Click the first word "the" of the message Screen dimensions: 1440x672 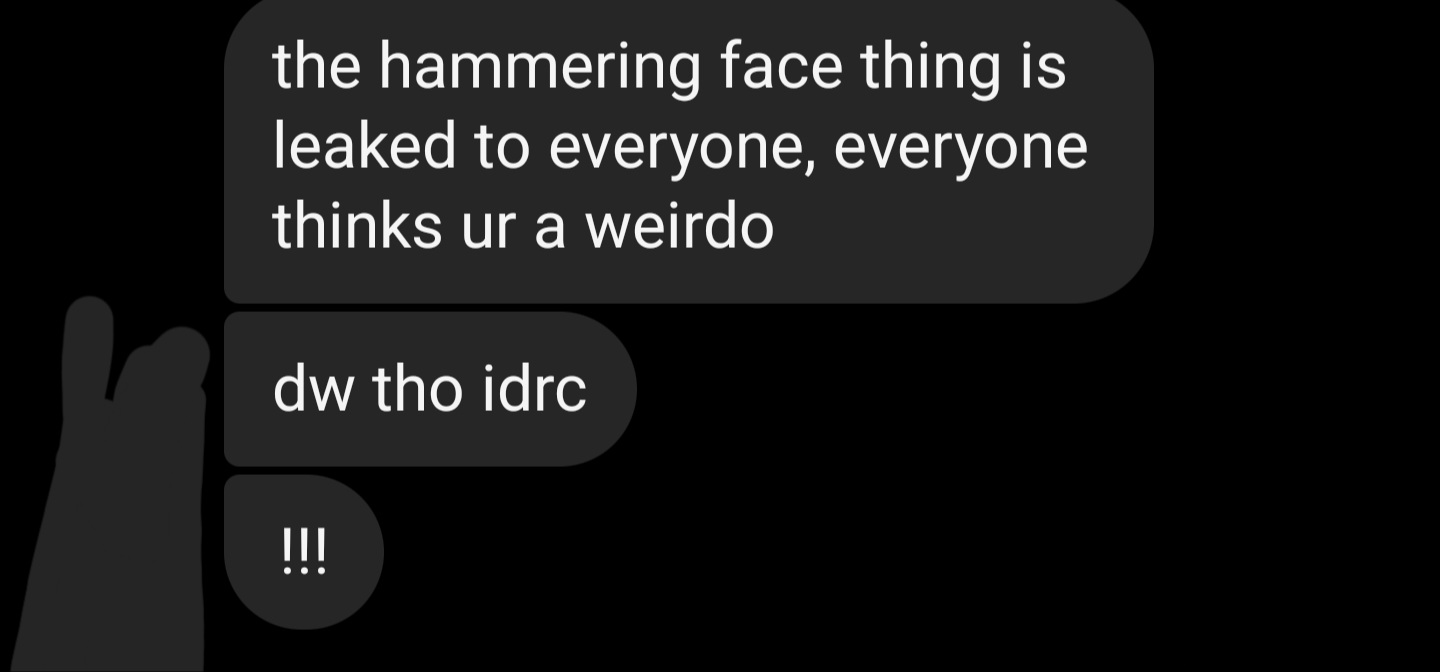coord(316,66)
